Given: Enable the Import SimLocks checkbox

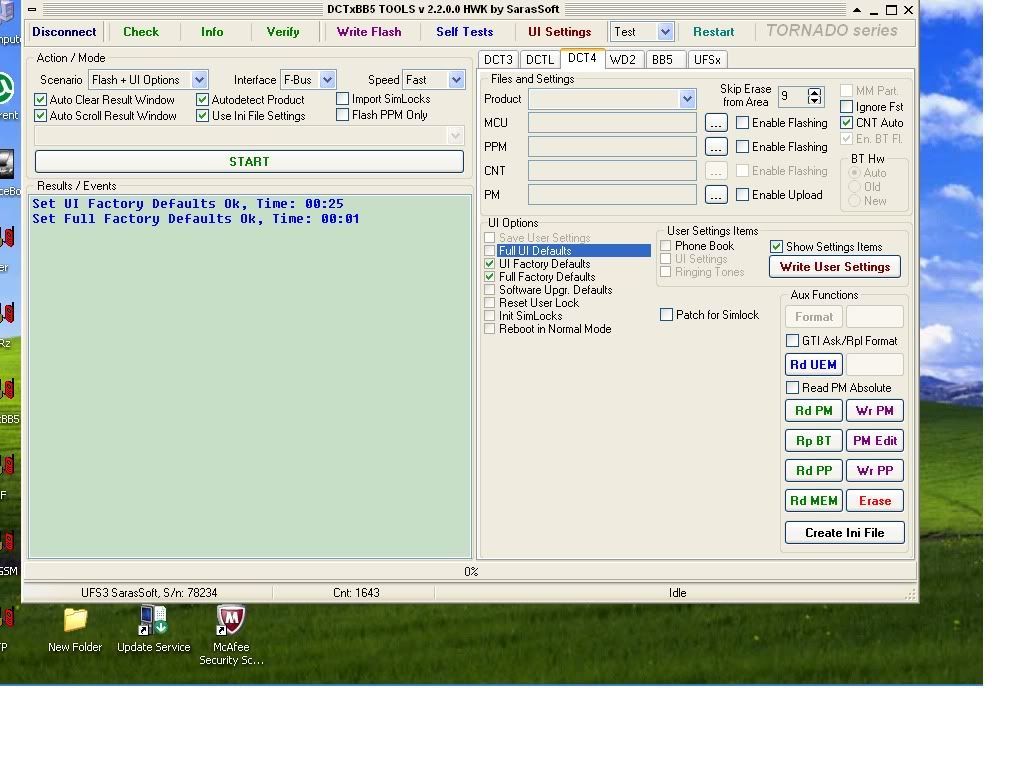Looking at the screenshot, I should (x=343, y=99).
